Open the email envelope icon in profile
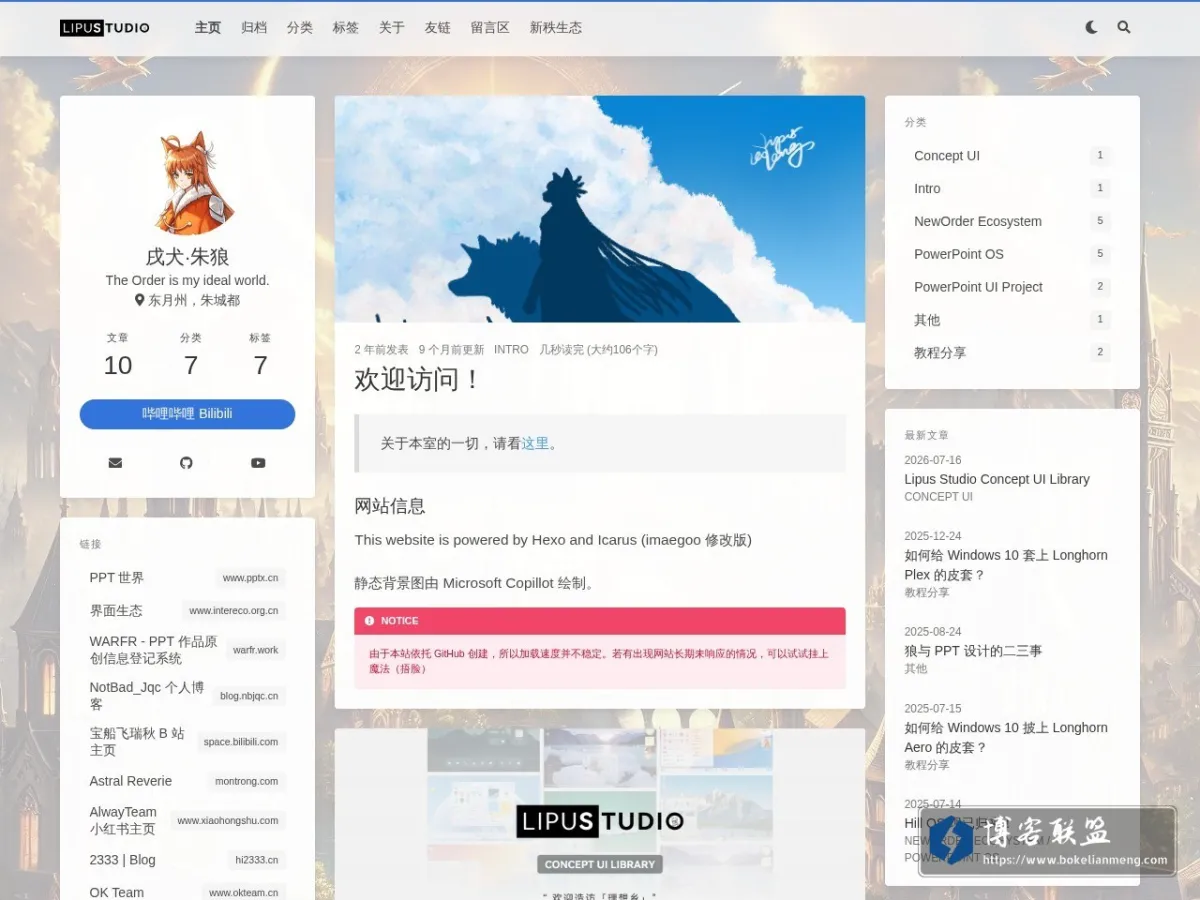Screen dimensions: 1200x900 pos(115,462)
